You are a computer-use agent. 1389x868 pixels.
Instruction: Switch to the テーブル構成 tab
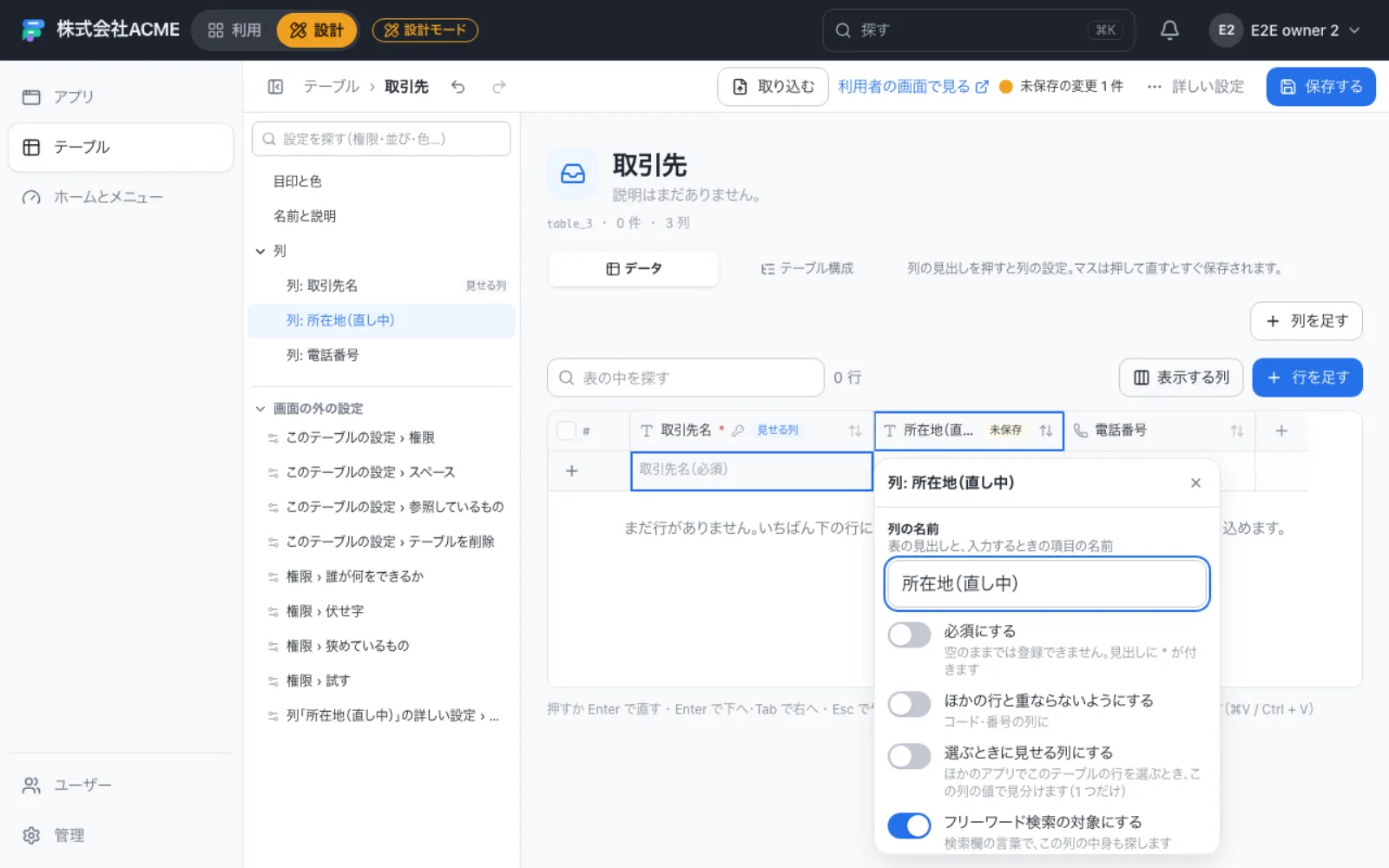coord(807,269)
